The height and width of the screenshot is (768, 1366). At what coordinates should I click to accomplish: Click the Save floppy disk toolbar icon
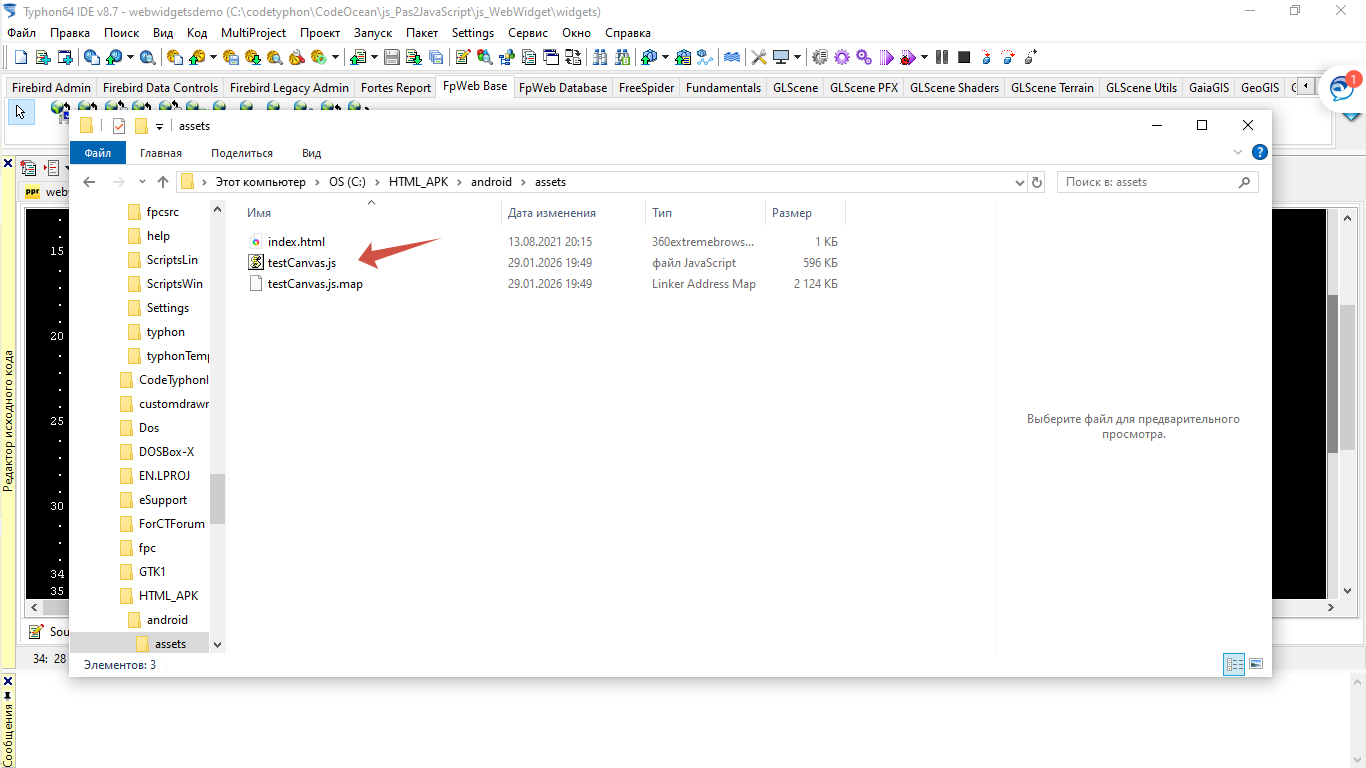[x=392, y=57]
